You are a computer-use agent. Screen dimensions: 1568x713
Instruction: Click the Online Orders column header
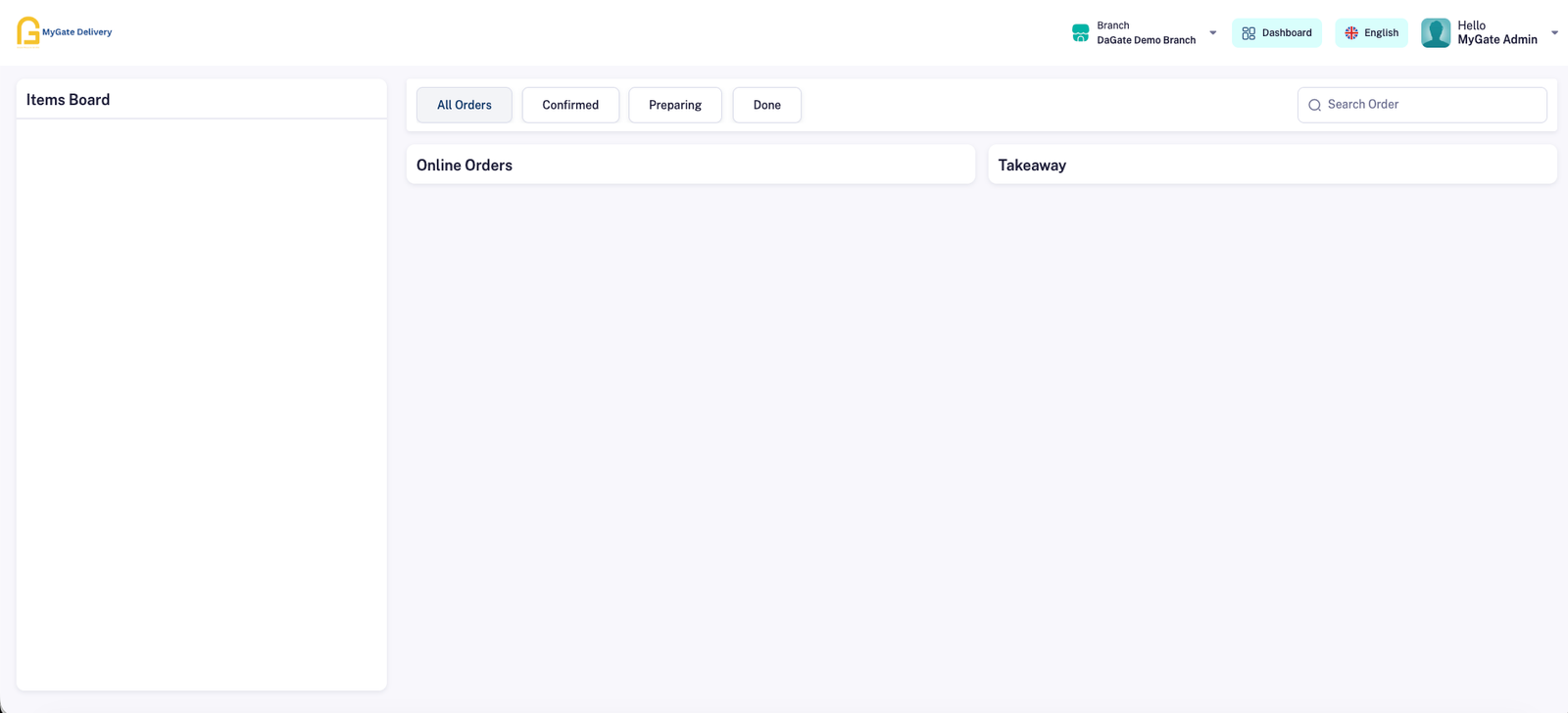pos(465,166)
